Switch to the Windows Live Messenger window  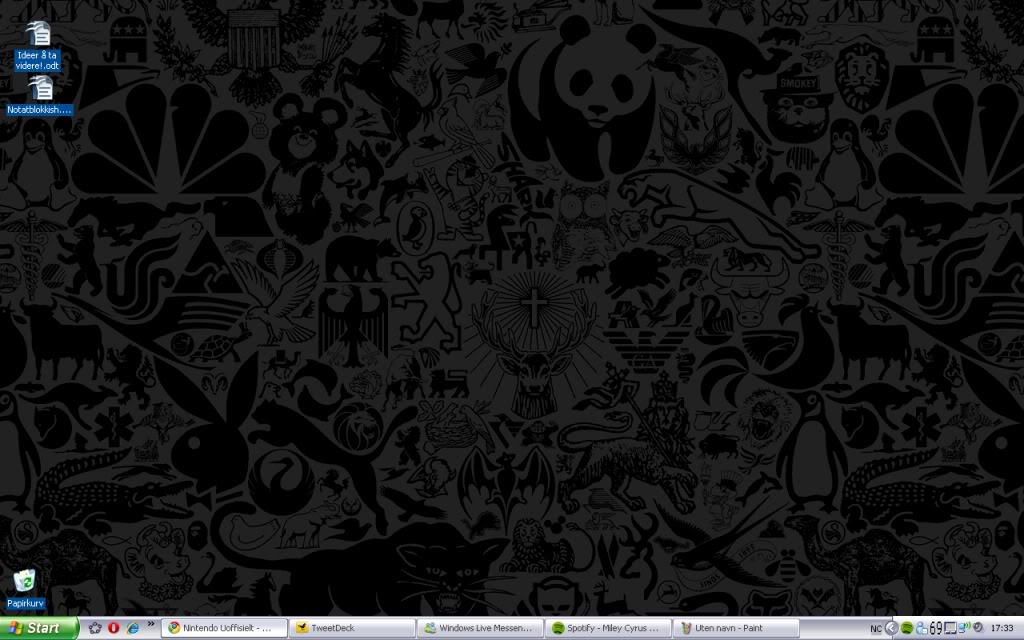click(480, 628)
